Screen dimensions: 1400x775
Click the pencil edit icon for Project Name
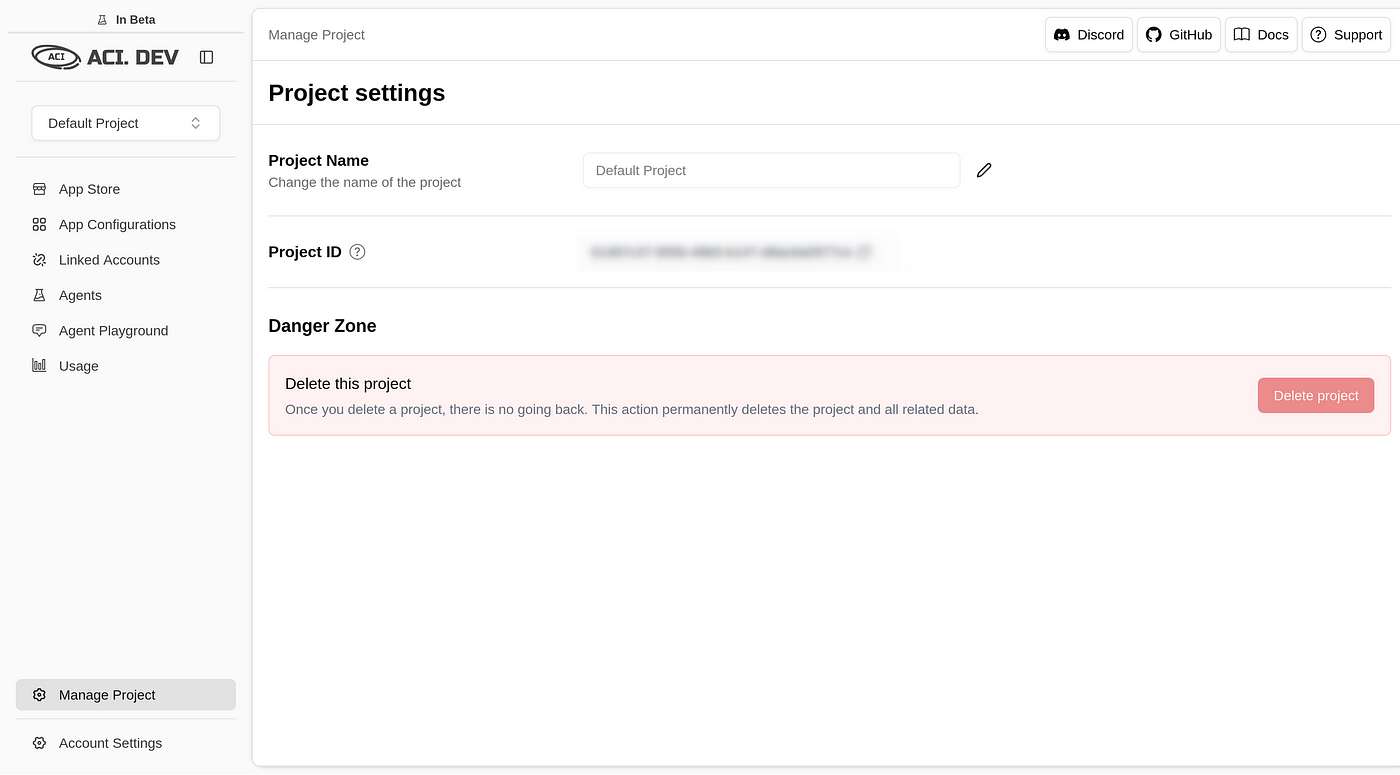(x=984, y=170)
